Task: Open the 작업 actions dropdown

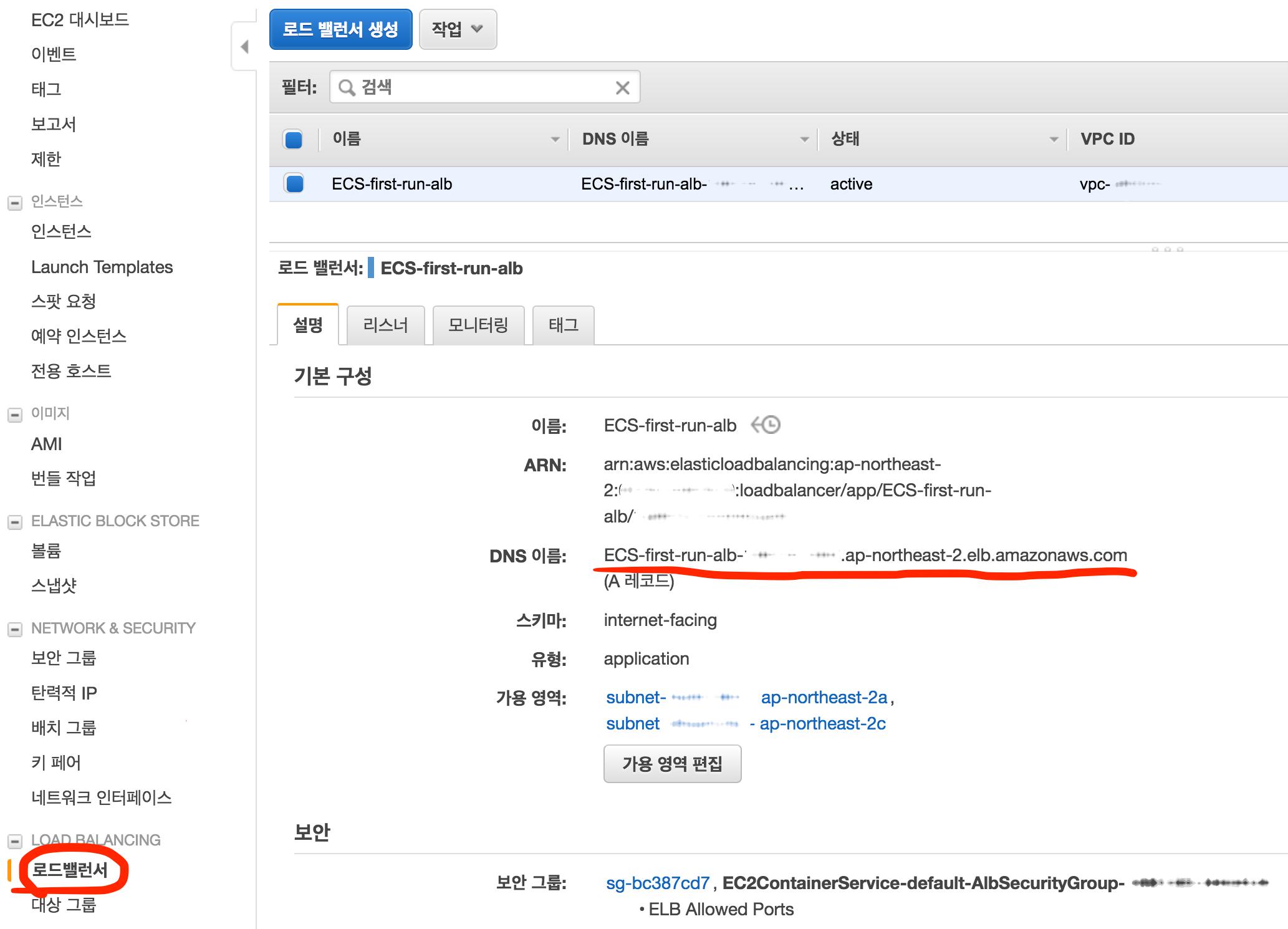Action: [458, 29]
